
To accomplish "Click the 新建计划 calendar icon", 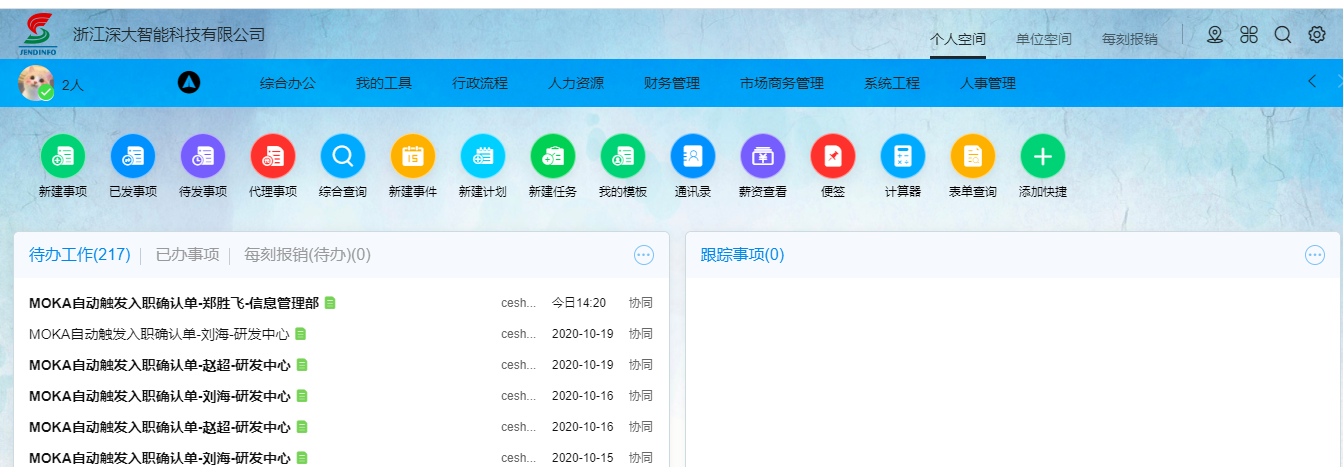I will [x=482, y=156].
